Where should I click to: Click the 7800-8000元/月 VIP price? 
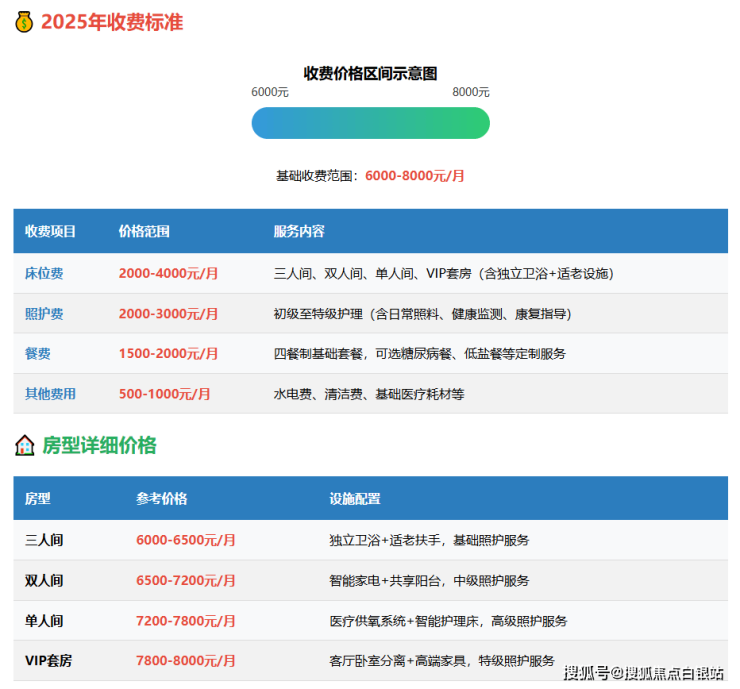[x=186, y=661]
